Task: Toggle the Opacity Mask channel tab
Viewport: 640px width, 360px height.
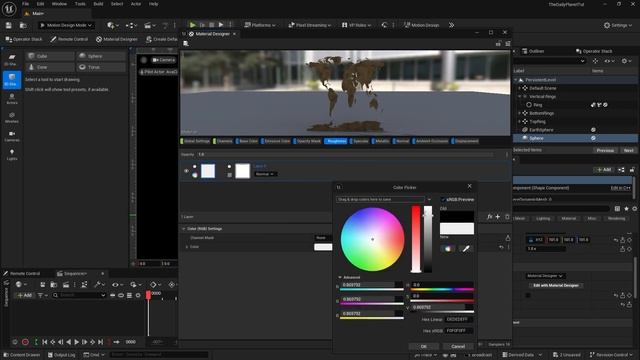Action: [x=308, y=141]
